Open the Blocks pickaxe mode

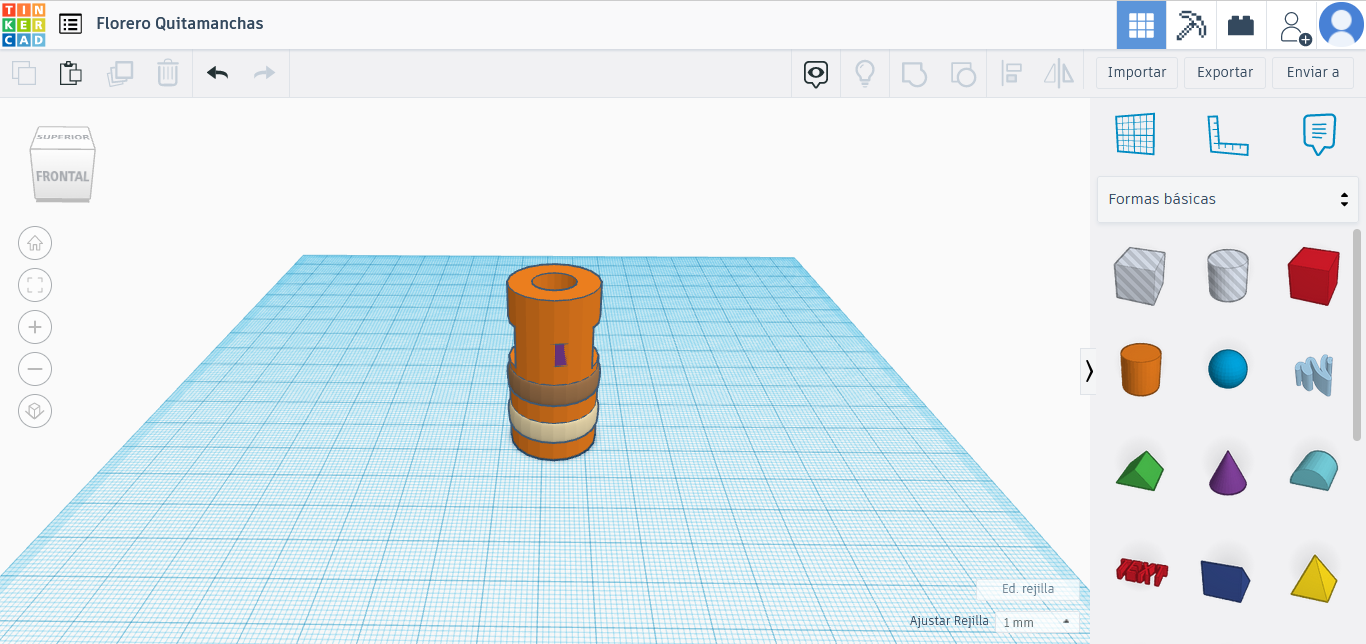(1191, 25)
